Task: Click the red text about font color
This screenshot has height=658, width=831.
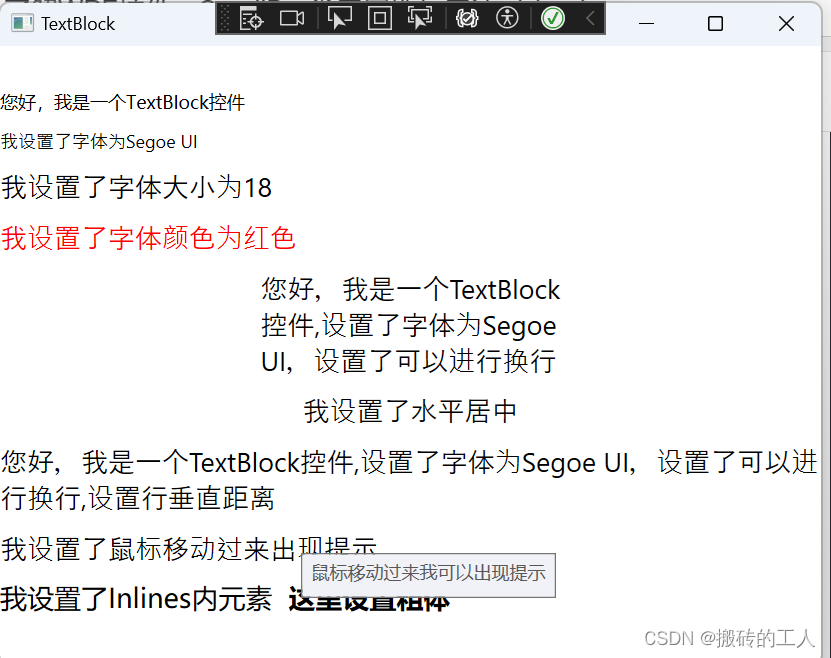Action: pyautogui.click(x=150, y=238)
